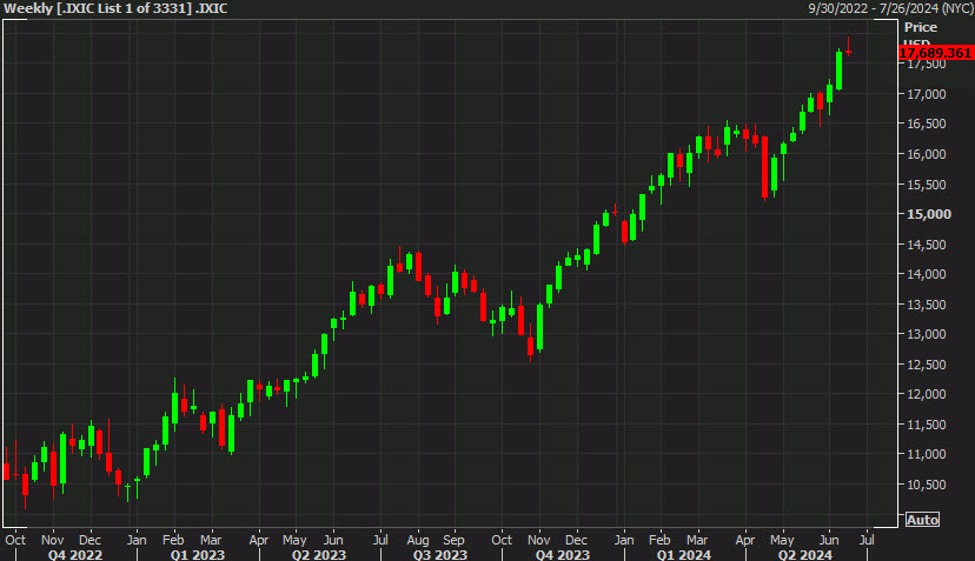Viewport: 975px width, 561px height.
Task: Click the current price label 17,689.361
Action: (936, 53)
